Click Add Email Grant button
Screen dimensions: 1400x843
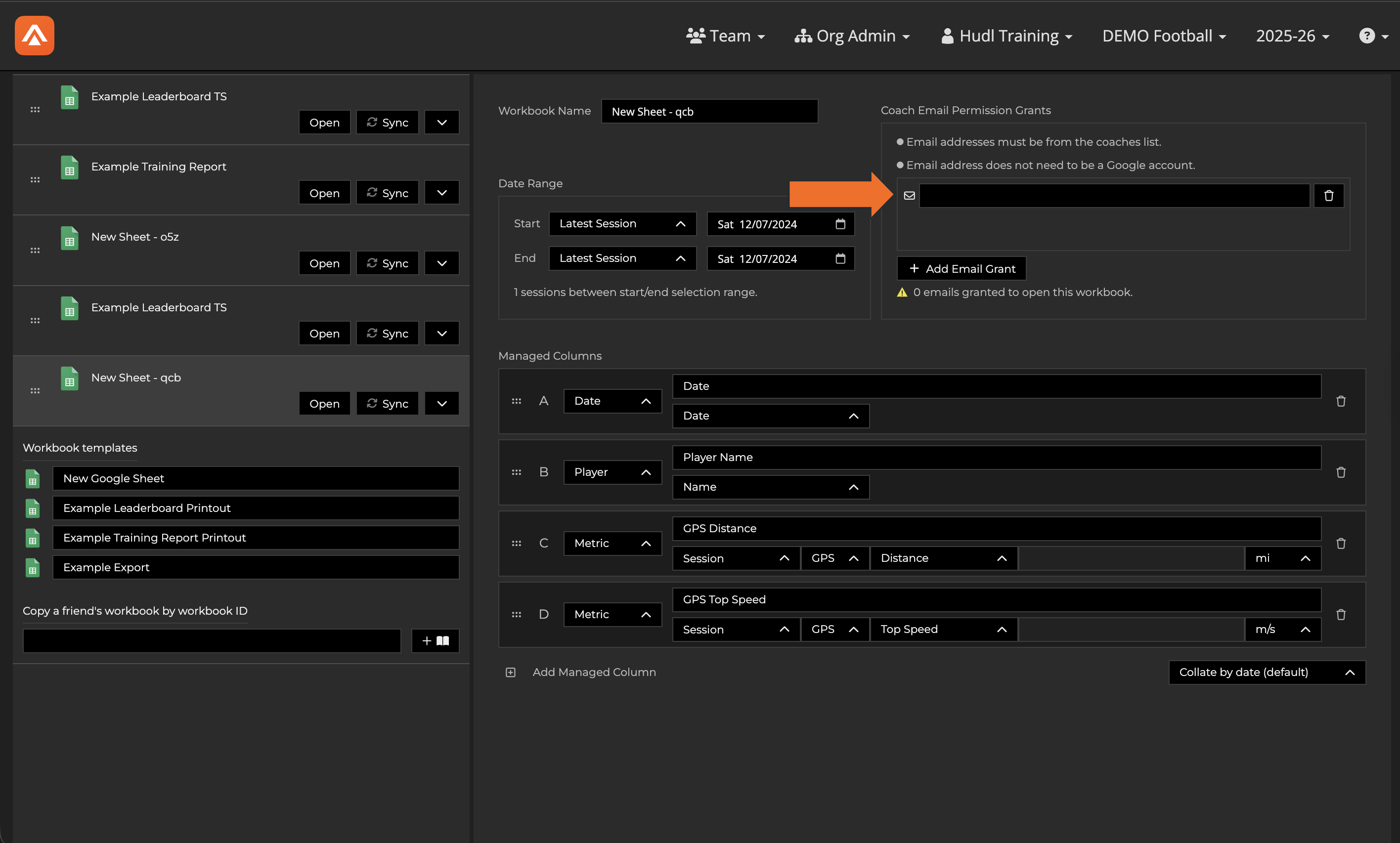tap(962, 269)
